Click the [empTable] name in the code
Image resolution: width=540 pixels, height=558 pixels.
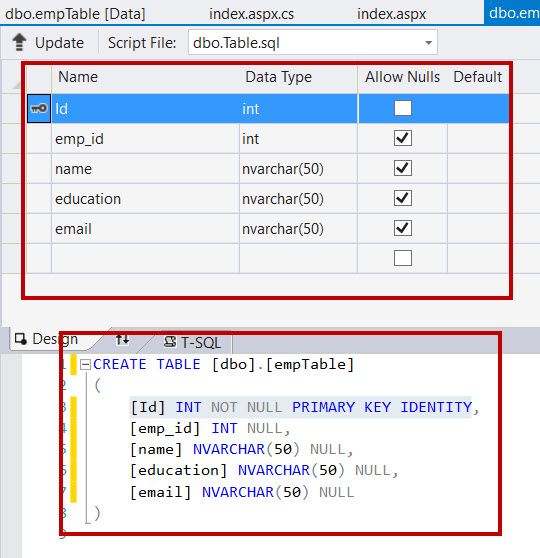point(310,364)
